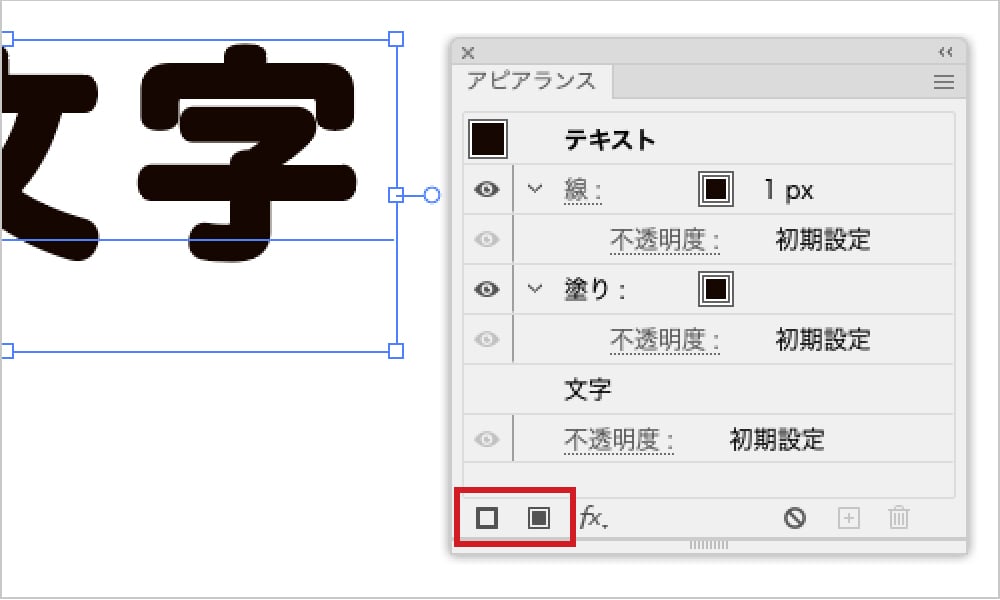The height and width of the screenshot is (600, 1000).
Task: Collapse the 塗り fill row chevron
Action: coord(535,289)
